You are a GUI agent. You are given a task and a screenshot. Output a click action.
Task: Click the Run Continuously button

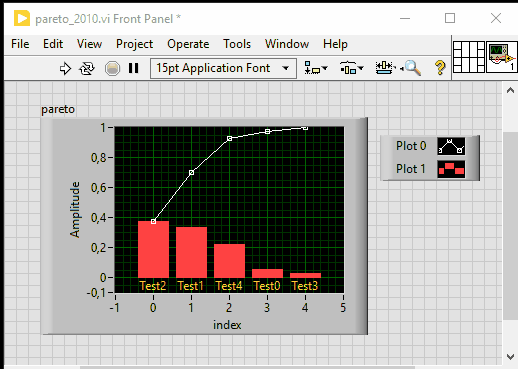click(87, 69)
